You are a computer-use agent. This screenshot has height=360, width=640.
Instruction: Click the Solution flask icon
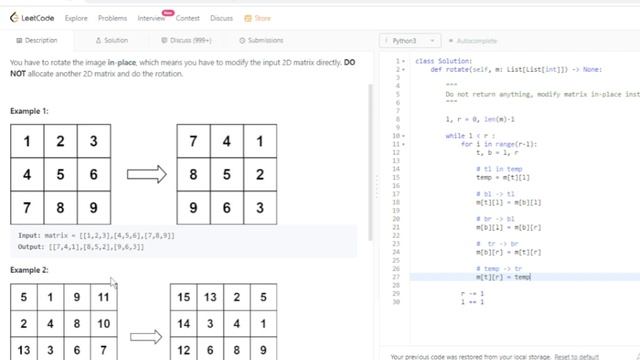[x=98, y=40]
